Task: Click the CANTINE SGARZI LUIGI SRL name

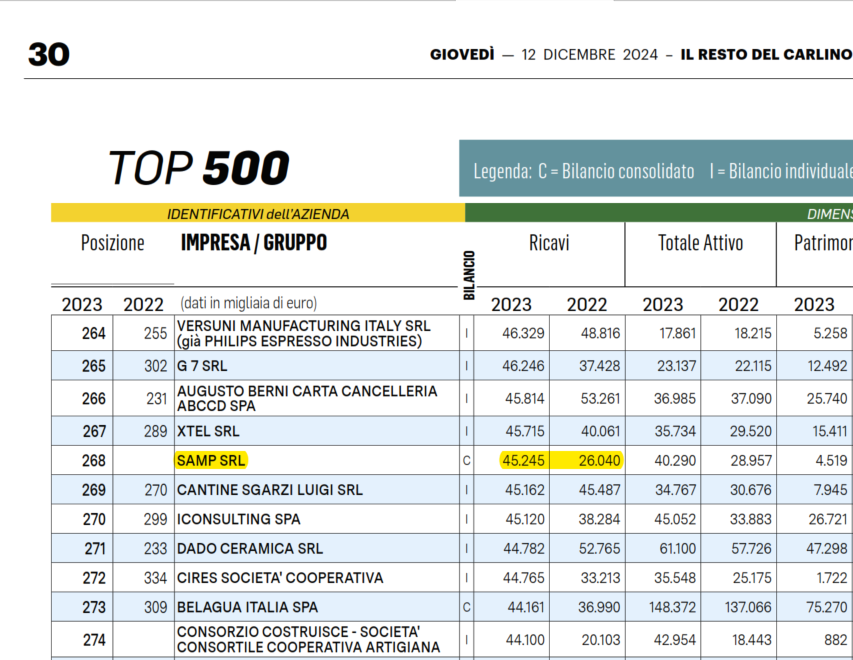Action: (270, 490)
